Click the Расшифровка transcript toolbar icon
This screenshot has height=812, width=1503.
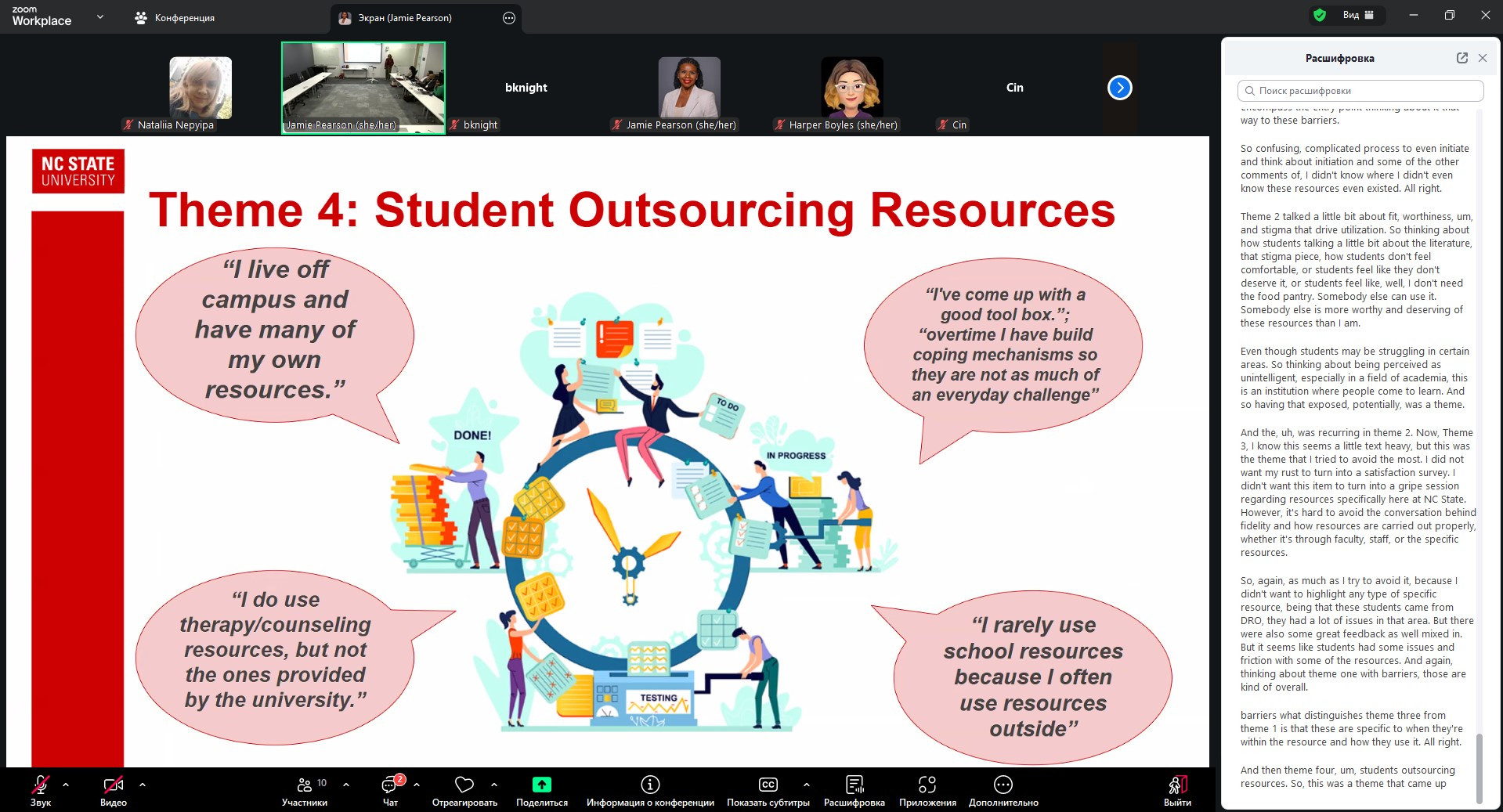click(854, 785)
